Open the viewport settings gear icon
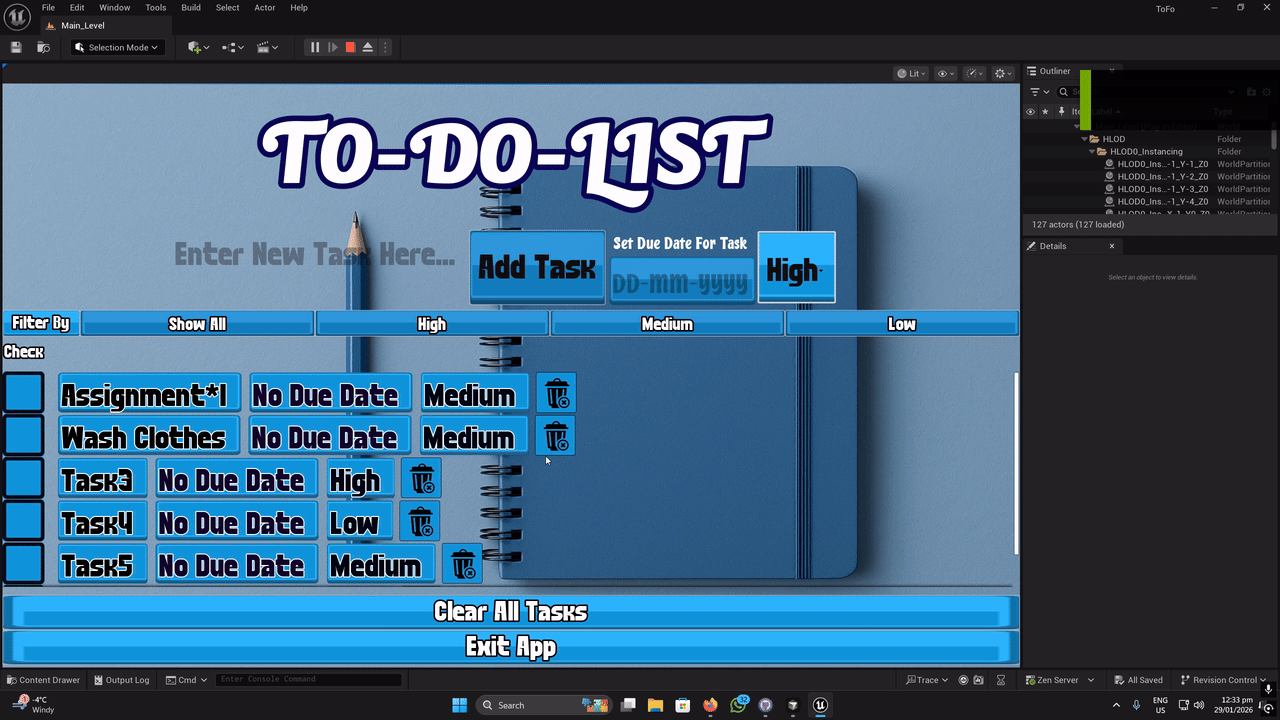 1001,72
